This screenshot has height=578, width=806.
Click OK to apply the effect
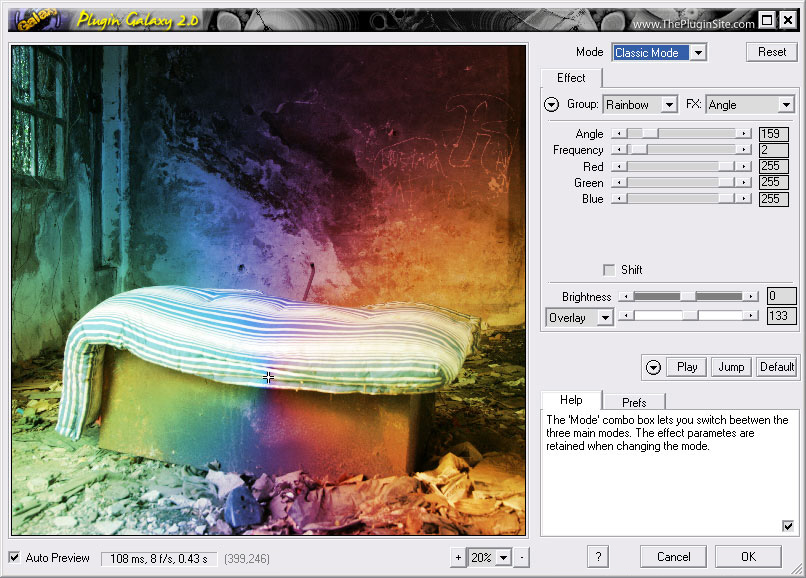pos(748,557)
